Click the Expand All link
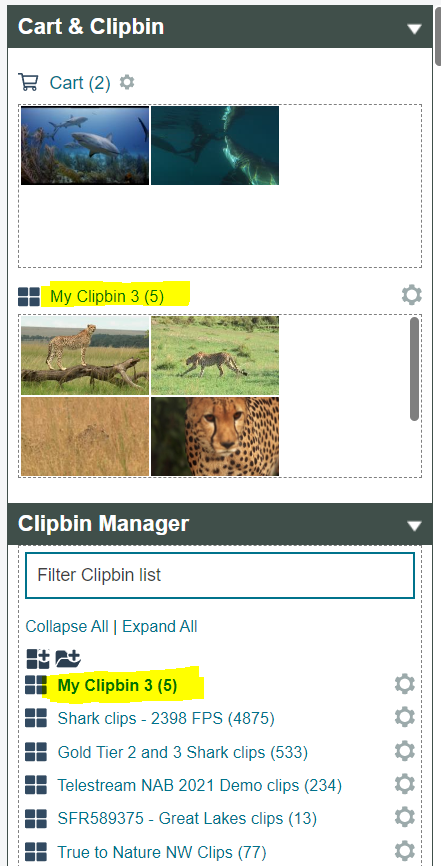Image resolution: width=441 pixels, height=866 pixels. 160,626
